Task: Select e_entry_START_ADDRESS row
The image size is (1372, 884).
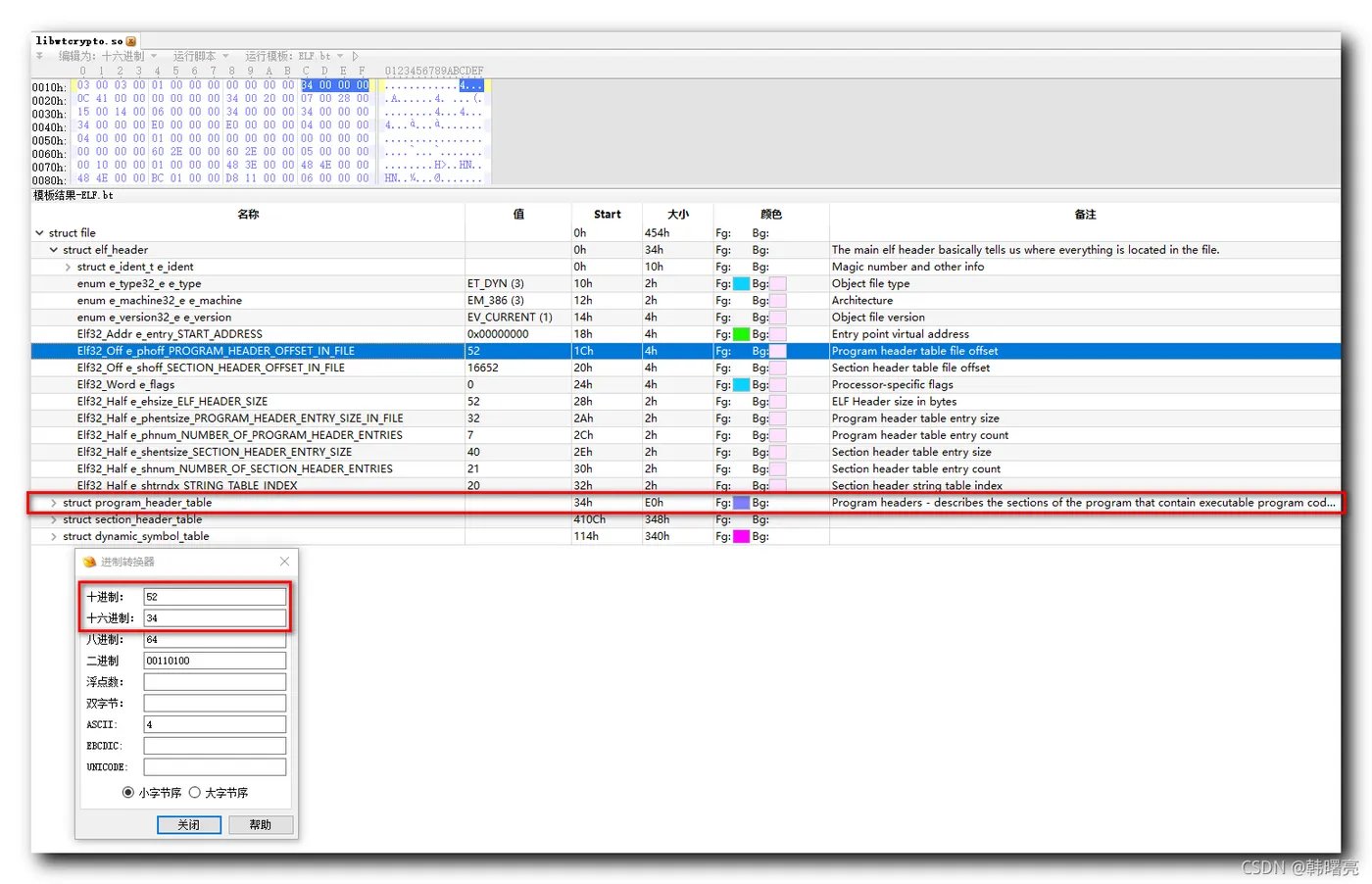Action: (686, 334)
